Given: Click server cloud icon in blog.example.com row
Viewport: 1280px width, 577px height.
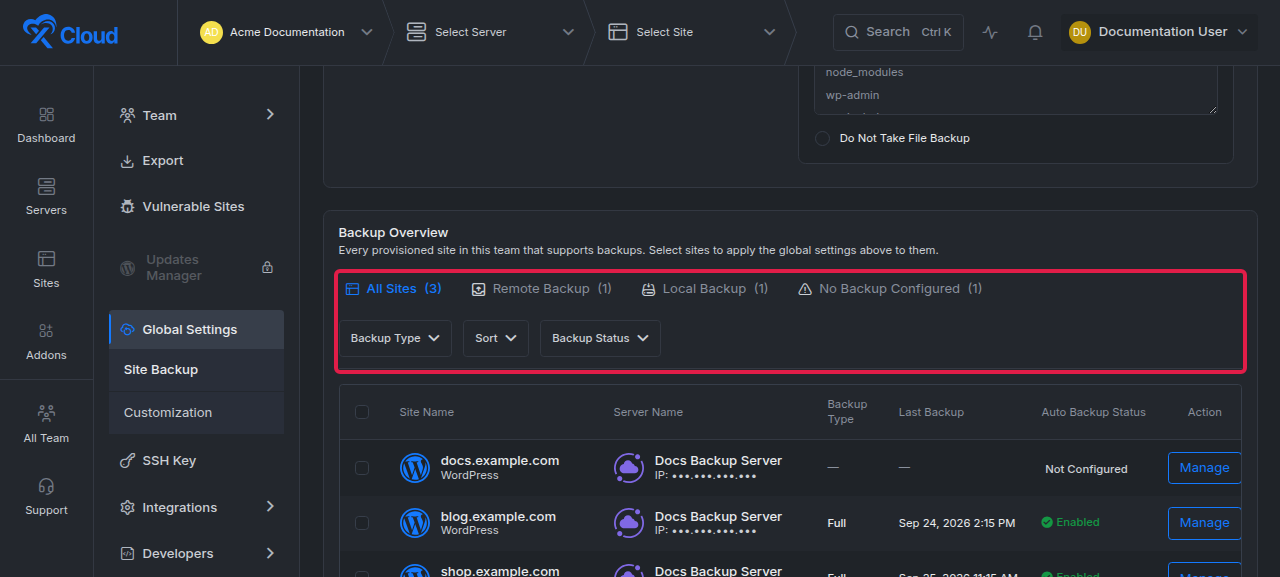Looking at the screenshot, I should click(629, 523).
